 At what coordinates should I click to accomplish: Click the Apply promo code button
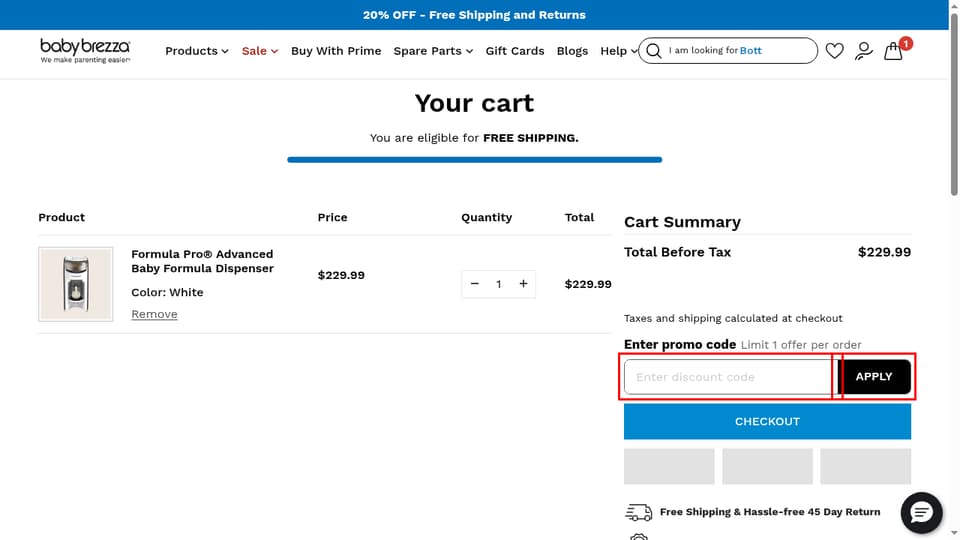tap(874, 377)
